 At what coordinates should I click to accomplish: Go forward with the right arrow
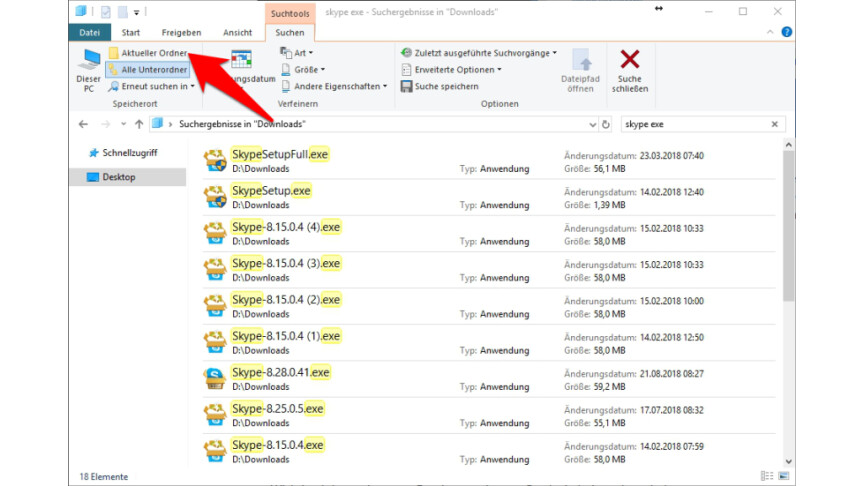(106, 125)
